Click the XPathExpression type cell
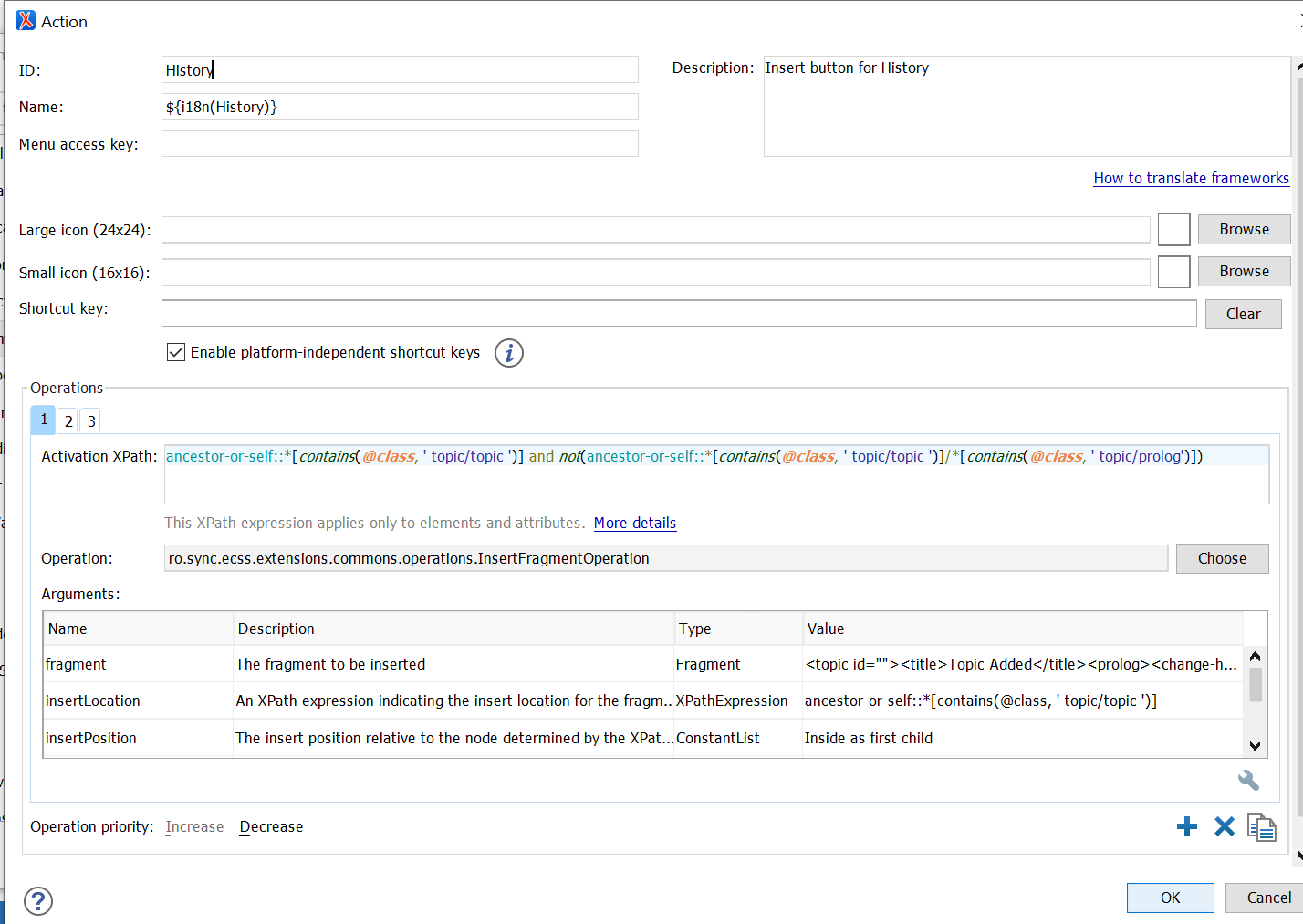Screen dimensions: 1303x924 click(732, 701)
